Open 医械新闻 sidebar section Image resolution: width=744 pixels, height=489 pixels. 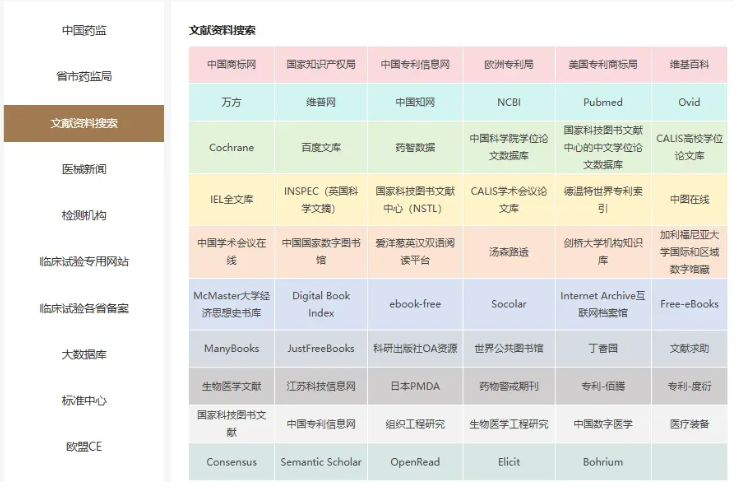click(85, 171)
